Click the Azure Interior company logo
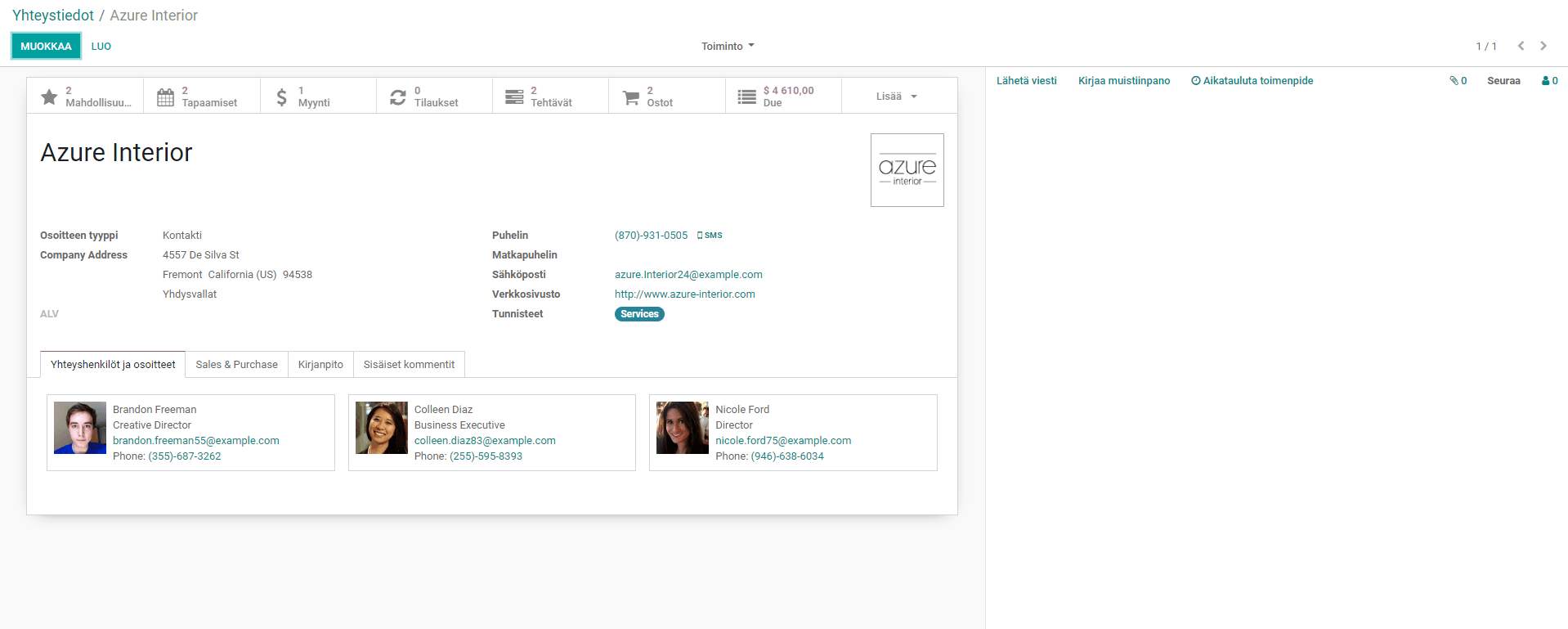 click(x=907, y=170)
